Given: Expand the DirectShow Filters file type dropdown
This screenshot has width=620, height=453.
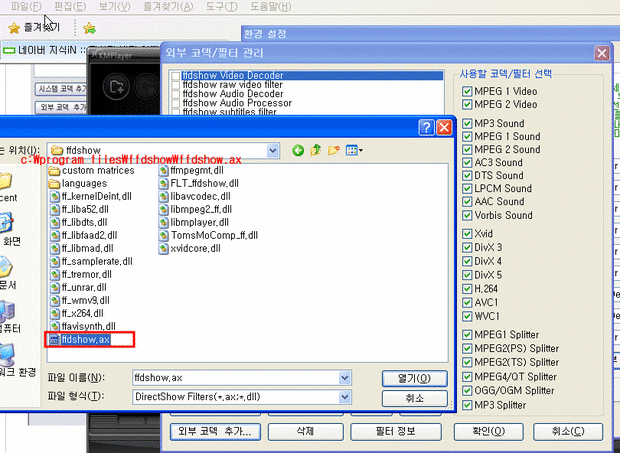Looking at the screenshot, I should pyautogui.click(x=345, y=397).
